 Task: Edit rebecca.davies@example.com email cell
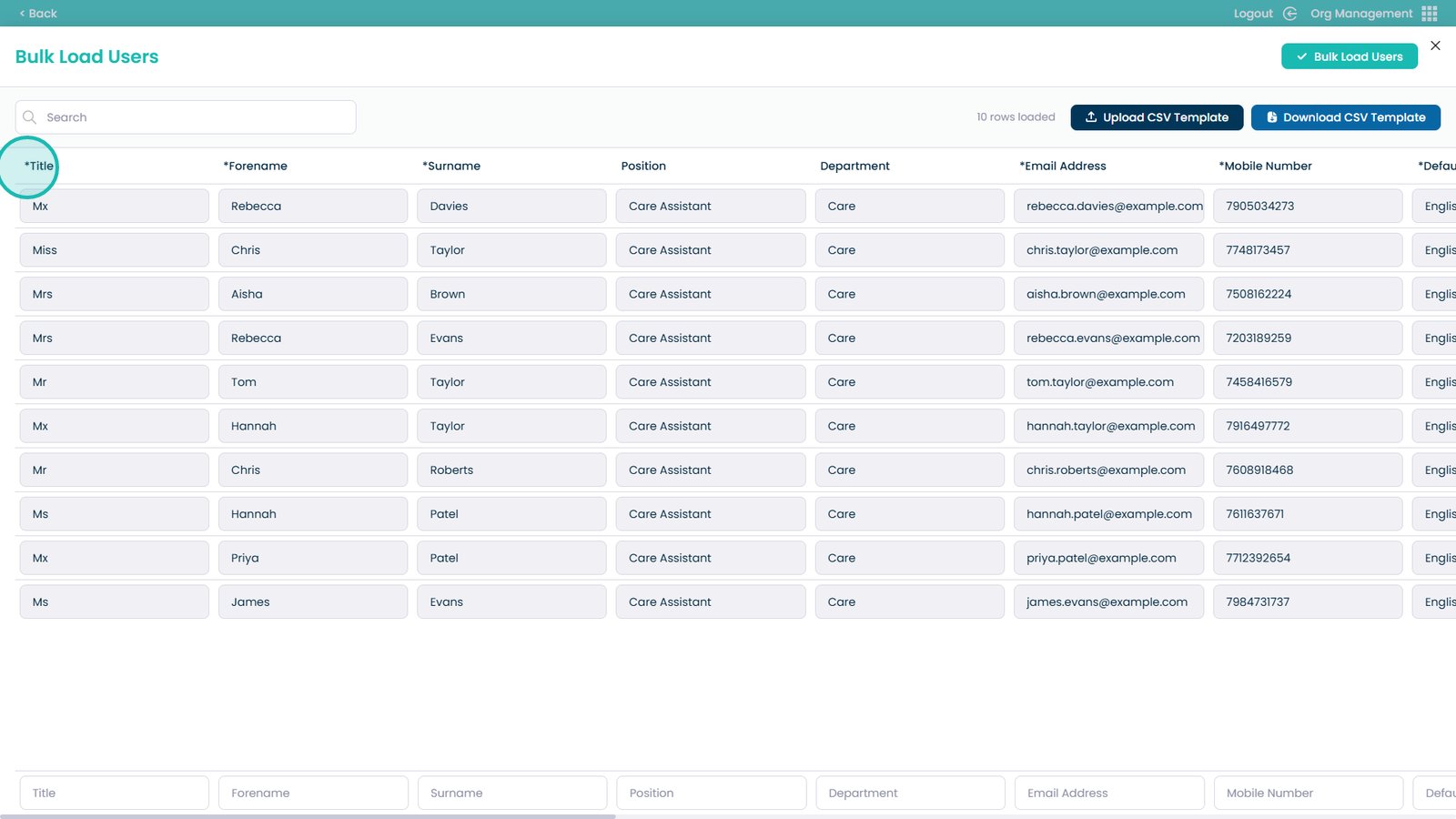(x=1107, y=207)
